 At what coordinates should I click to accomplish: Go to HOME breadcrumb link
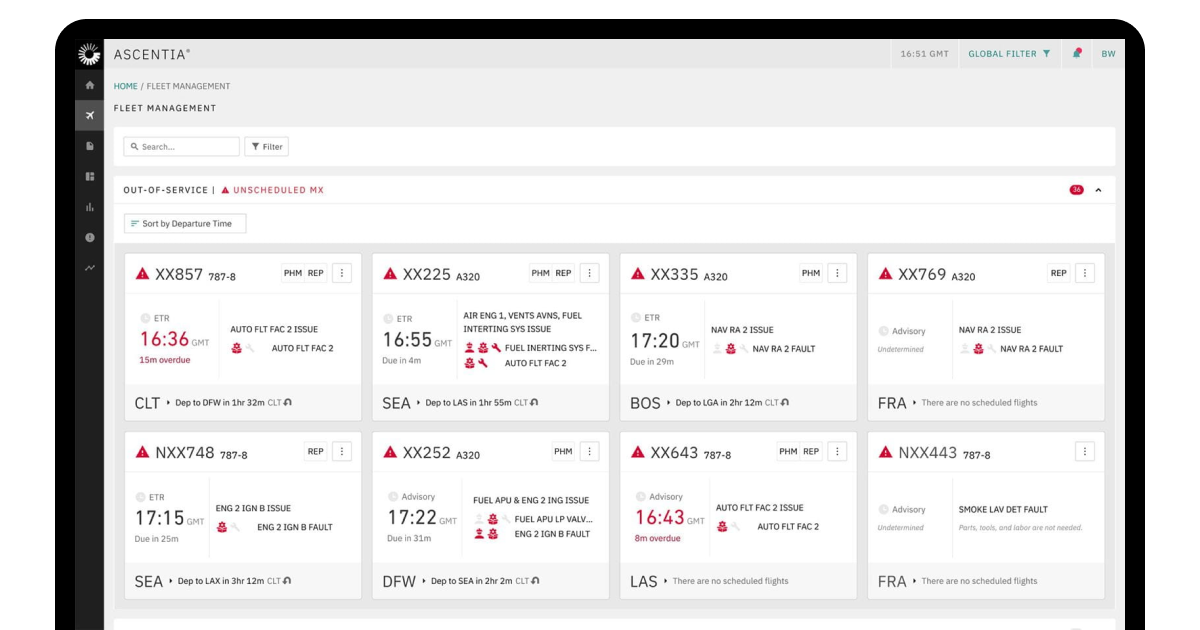click(126, 86)
